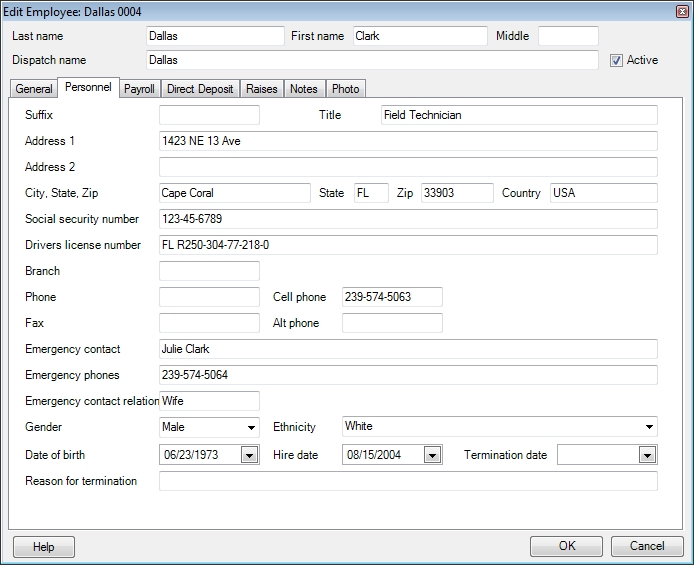This screenshot has height=565, width=694.
Task: Open the Raises tab
Action: point(262,89)
